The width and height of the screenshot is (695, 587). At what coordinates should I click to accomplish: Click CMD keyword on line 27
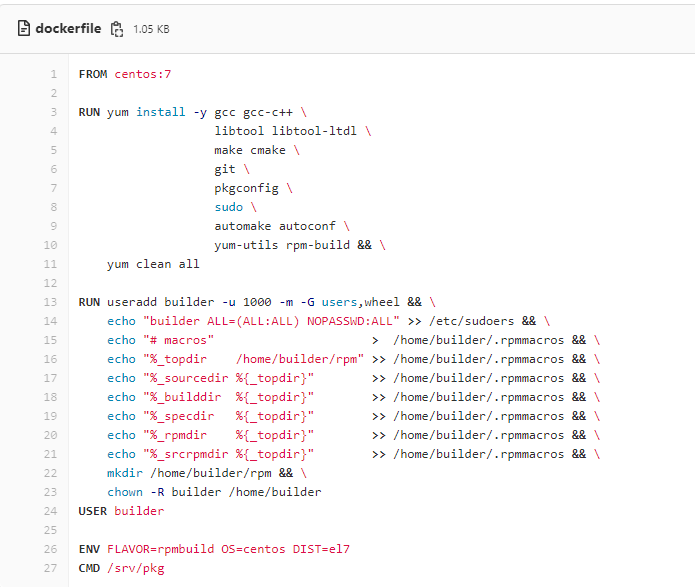click(x=89, y=568)
